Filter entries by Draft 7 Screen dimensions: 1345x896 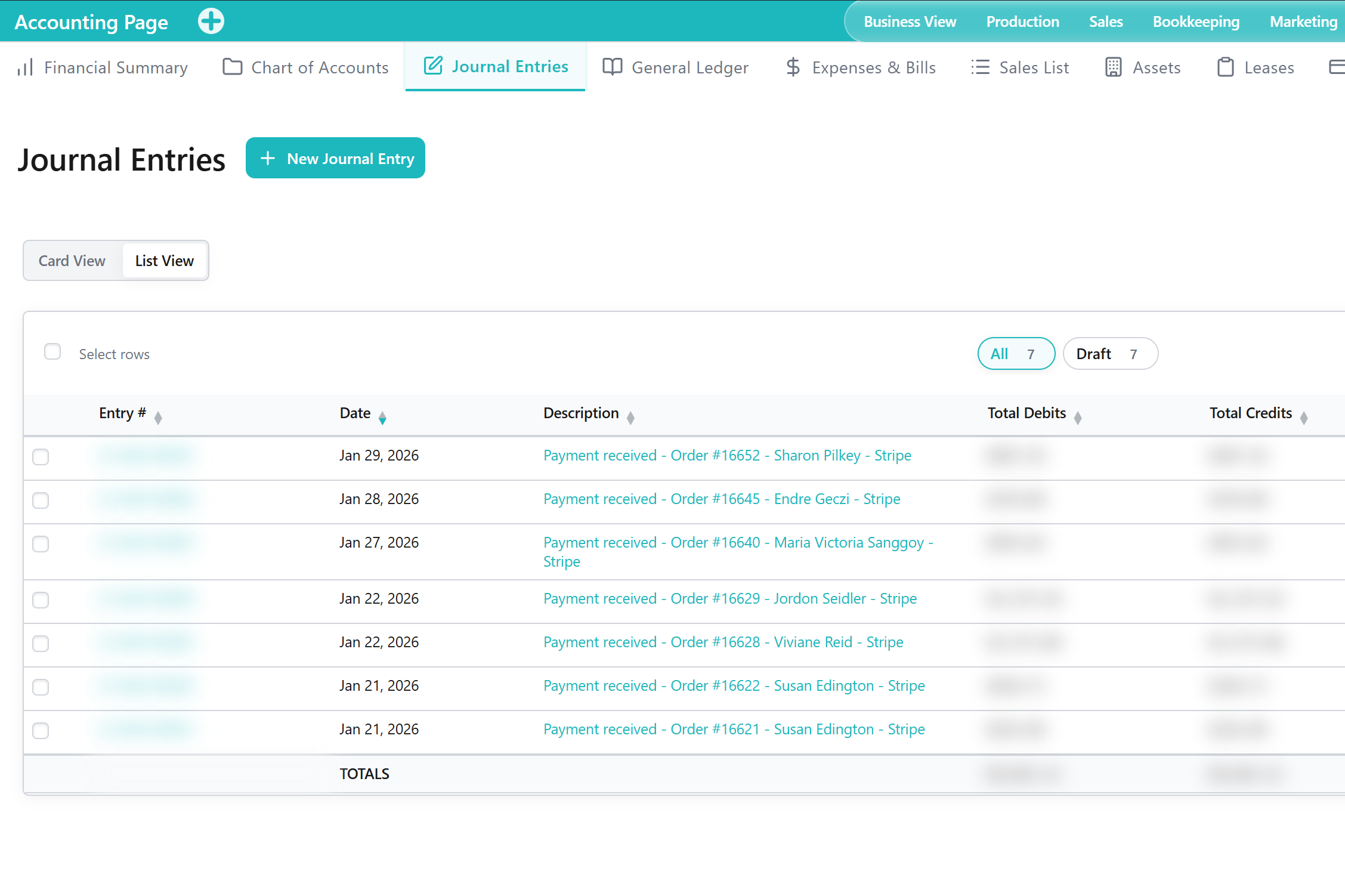[x=1110, y=354]
